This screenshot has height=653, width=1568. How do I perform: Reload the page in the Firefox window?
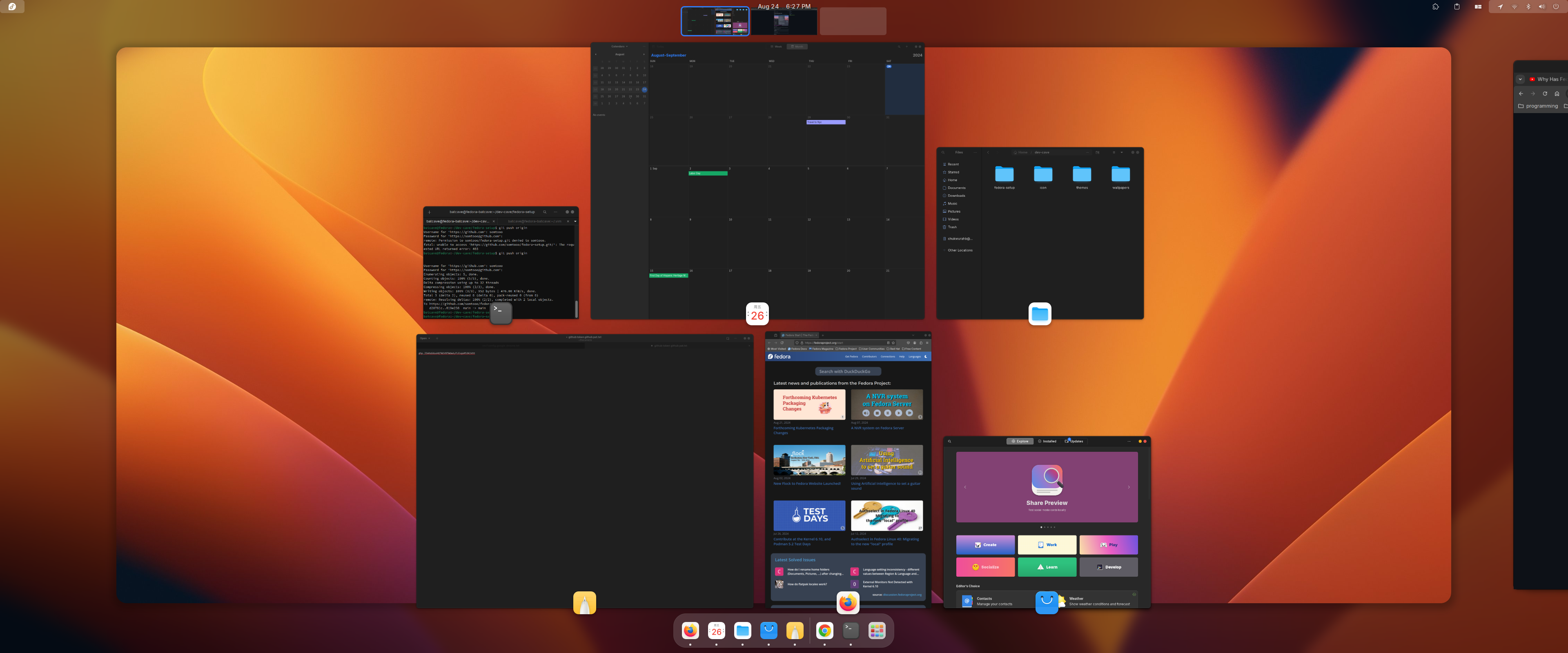coord(782,343)
